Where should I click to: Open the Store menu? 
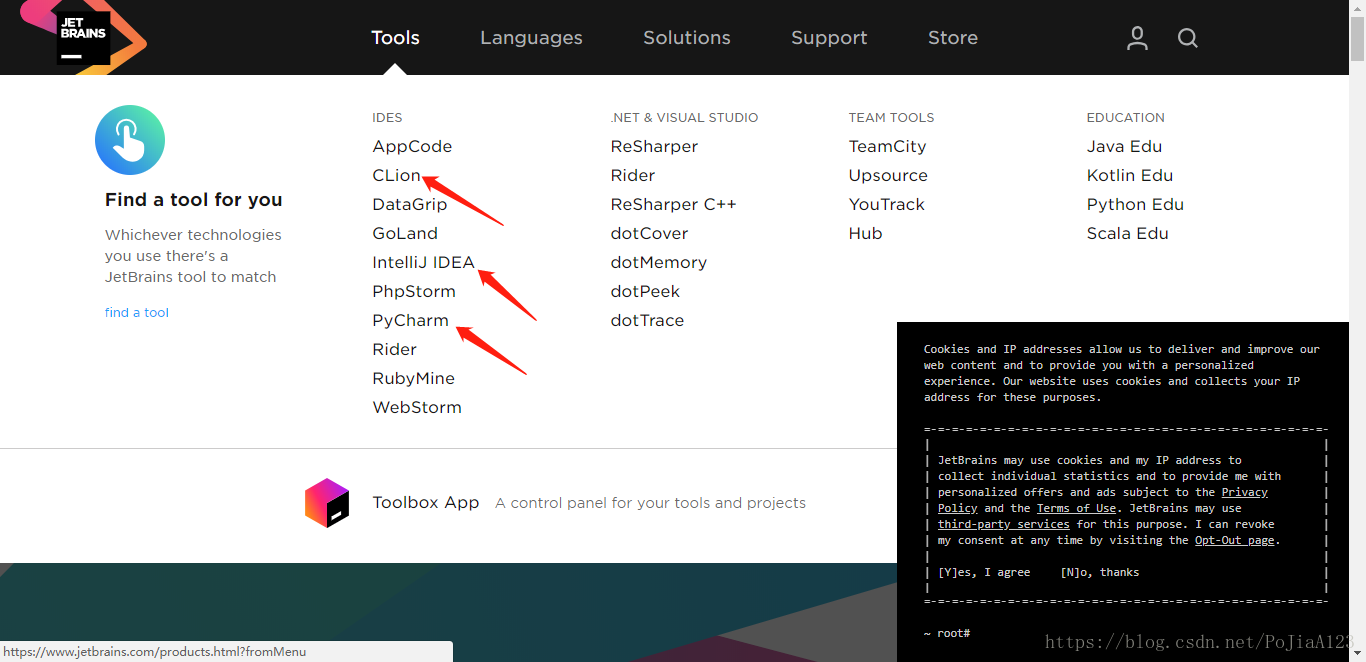coord(953,38)
